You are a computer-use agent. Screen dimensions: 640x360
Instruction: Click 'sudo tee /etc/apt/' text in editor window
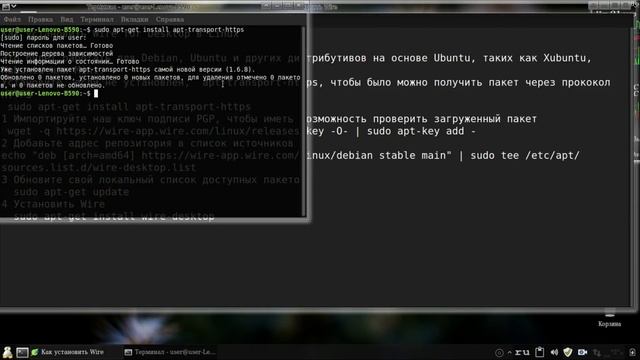525,156
